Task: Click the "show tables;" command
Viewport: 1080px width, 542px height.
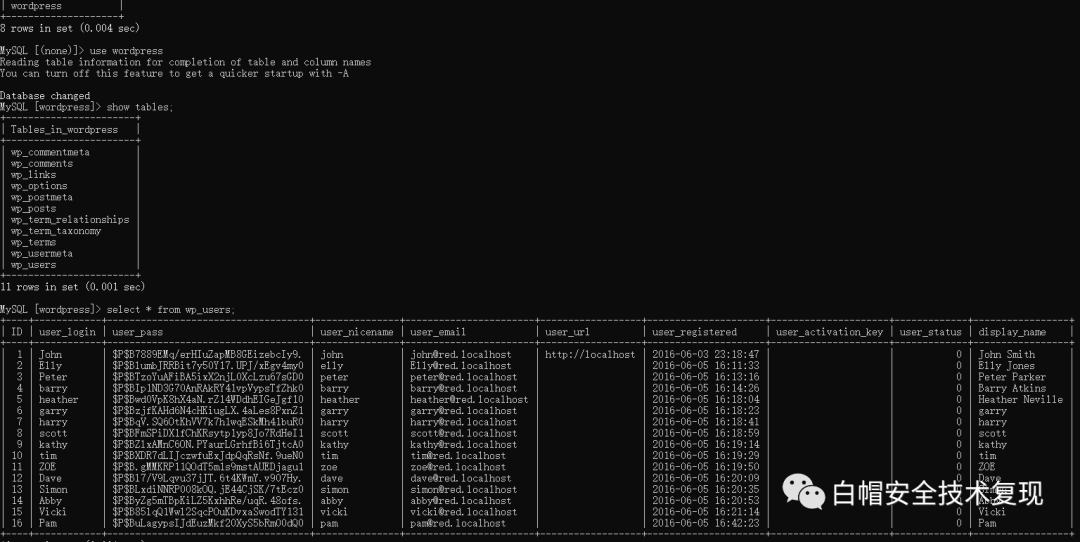Action: 140,107
